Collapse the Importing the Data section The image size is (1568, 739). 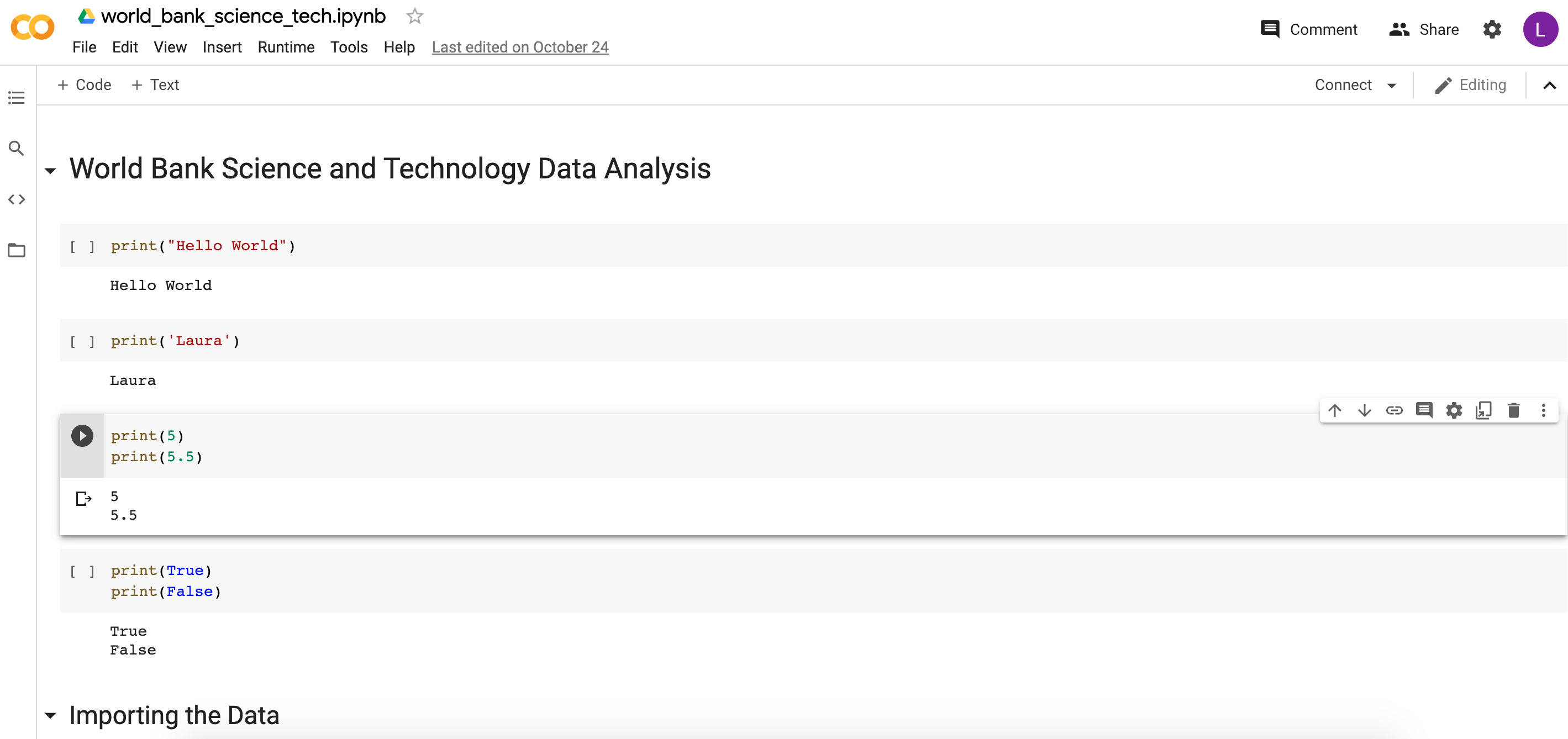tap(50, 716)
